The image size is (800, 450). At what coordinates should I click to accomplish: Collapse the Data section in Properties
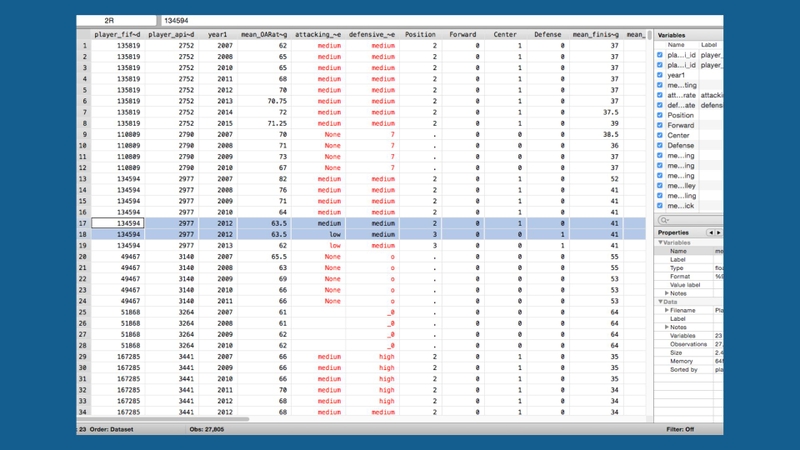tap(660, 302)
